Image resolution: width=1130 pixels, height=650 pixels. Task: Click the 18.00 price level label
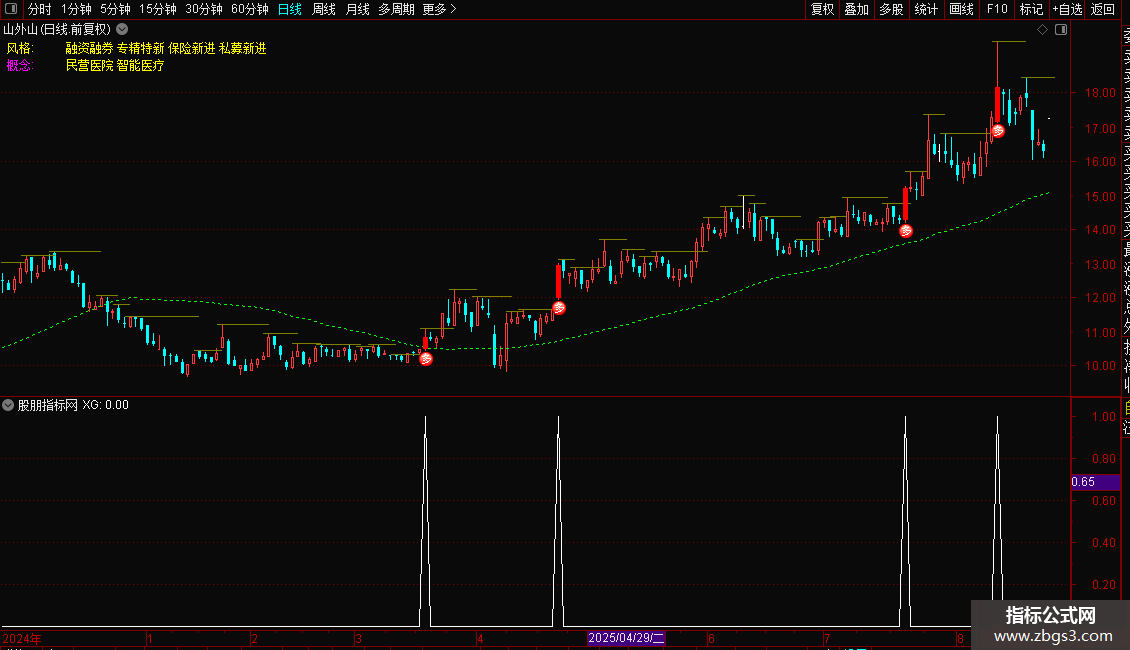(x=1100, y=93)
